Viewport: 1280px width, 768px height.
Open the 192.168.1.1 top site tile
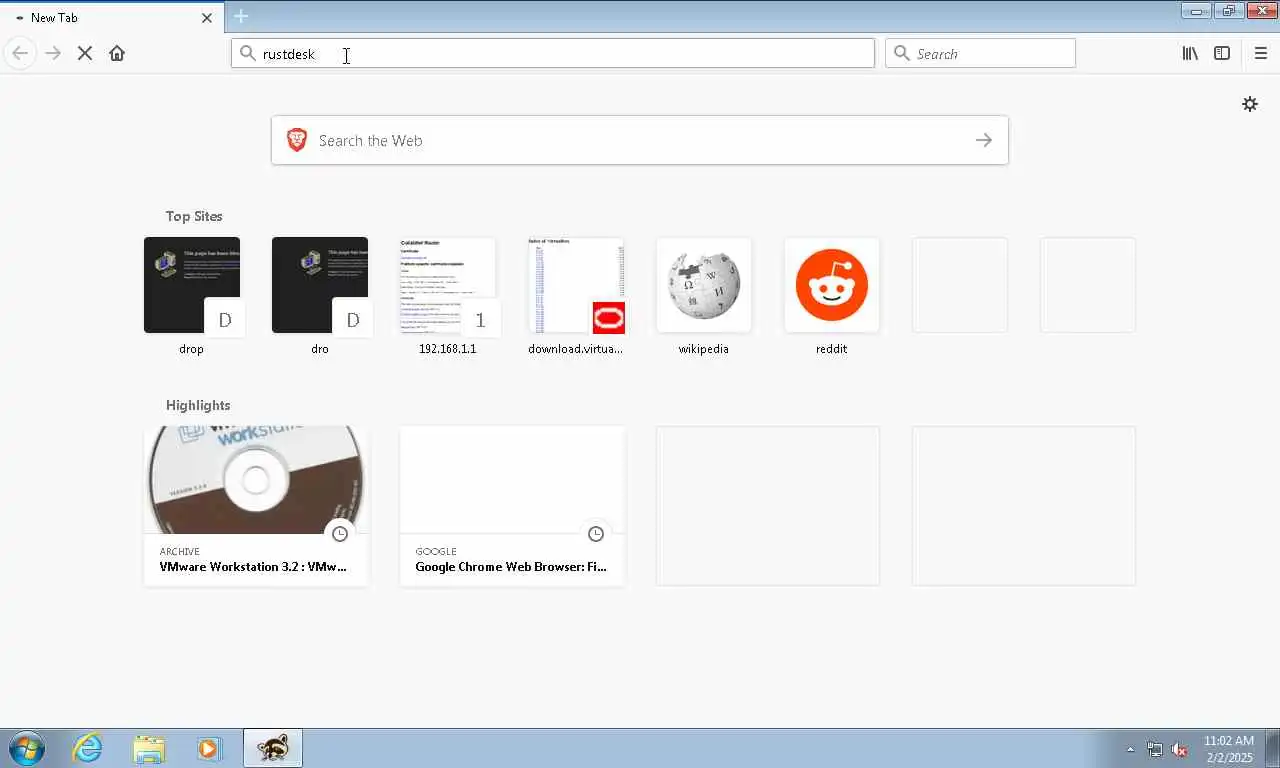point(448,285)
